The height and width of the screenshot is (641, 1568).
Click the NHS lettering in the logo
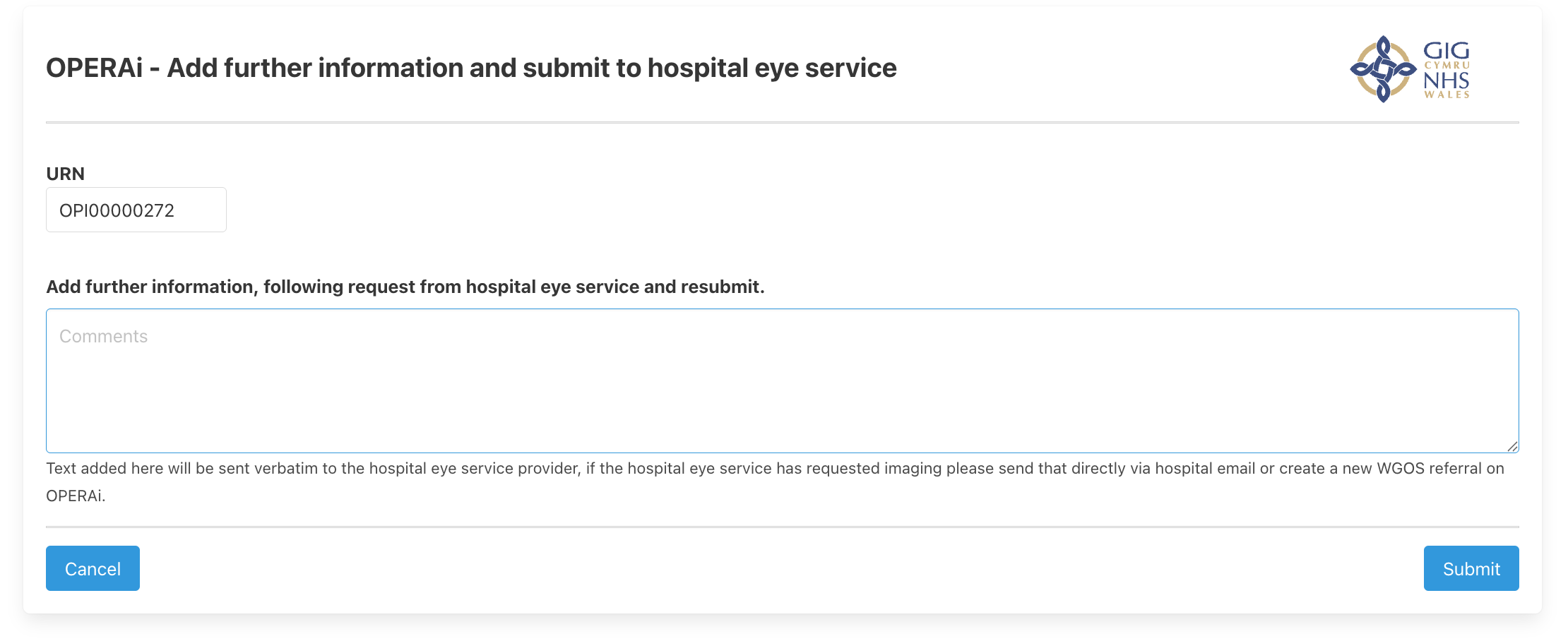pyautogui.click(x=1446, y=80)
